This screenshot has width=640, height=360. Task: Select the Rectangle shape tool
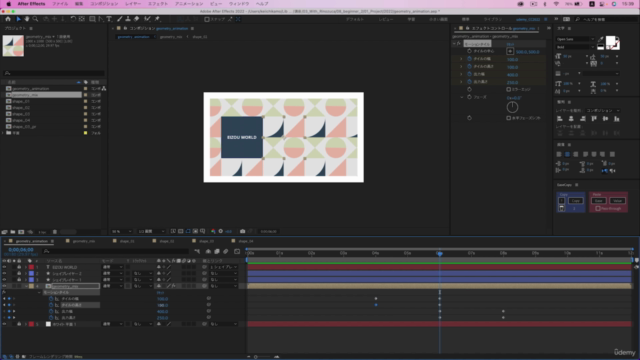[x=92, y=19]
